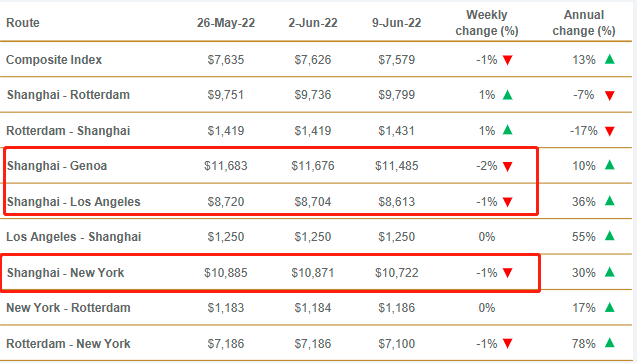Click the green weekly arrow in Shanghai - Rotterdam row

[507, 95]
